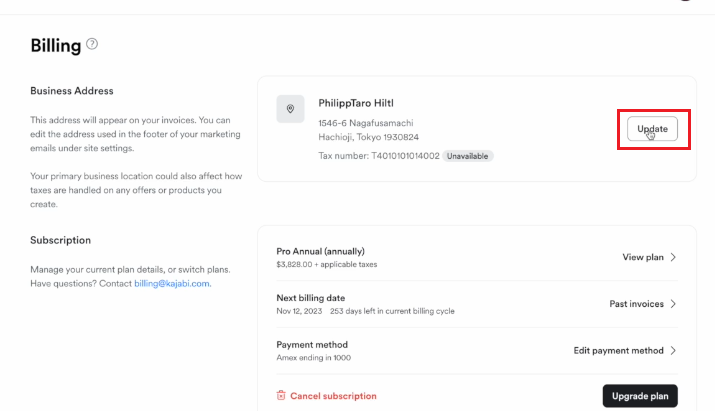715x411 pixels.
Task: Click the help icon beside Billing heading
Action: click(x=92, y=44)
